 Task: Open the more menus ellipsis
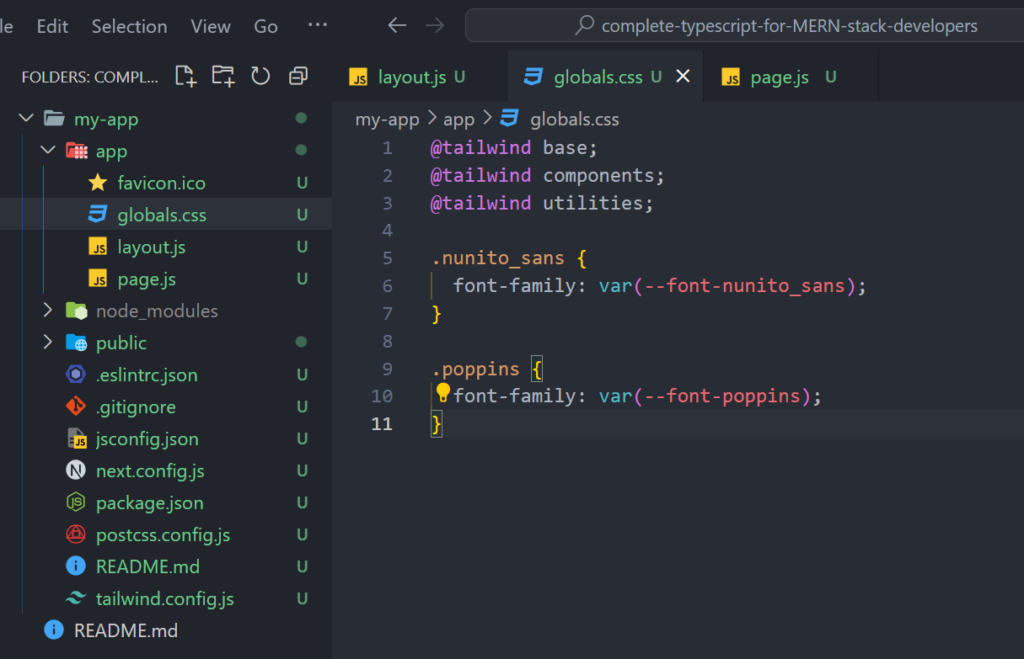point(317,26)
